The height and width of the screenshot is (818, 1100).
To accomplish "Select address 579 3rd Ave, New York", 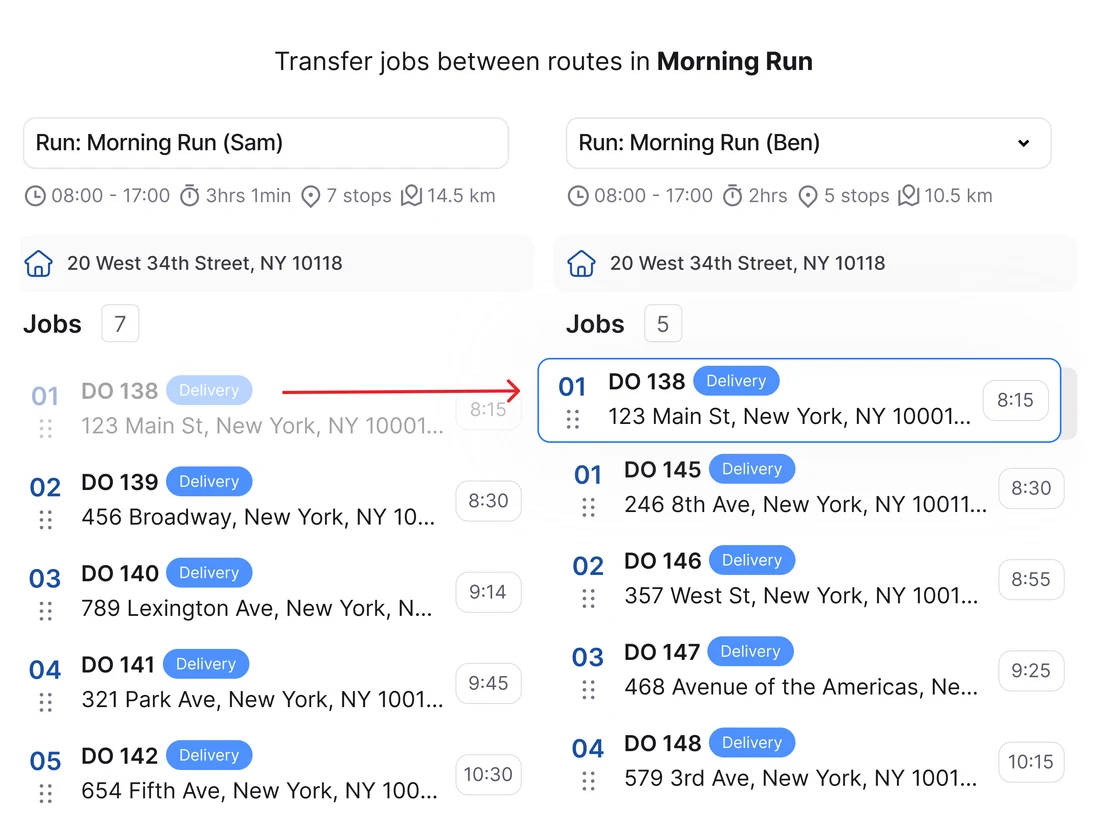I will coord(800,778).
